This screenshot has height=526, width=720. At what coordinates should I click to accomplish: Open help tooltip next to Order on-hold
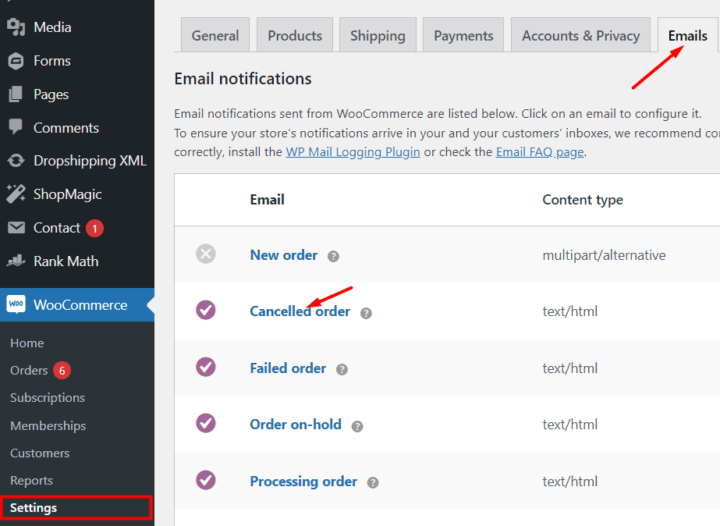point(357,426)
